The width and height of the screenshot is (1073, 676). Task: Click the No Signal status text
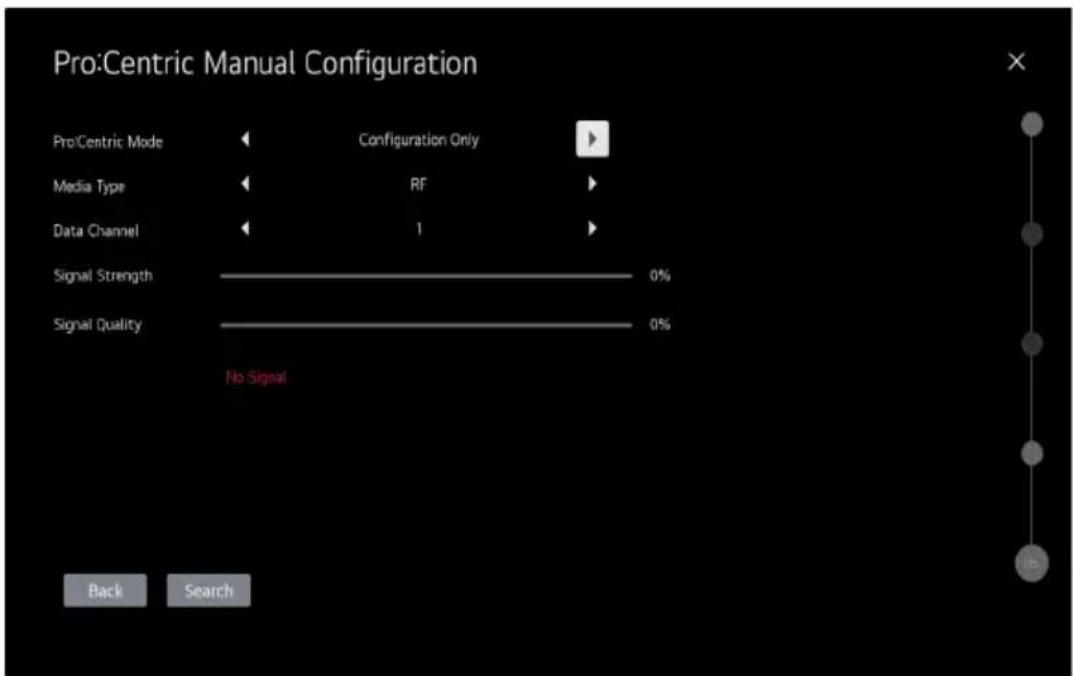pyautogui.click(x=256, y=377)
